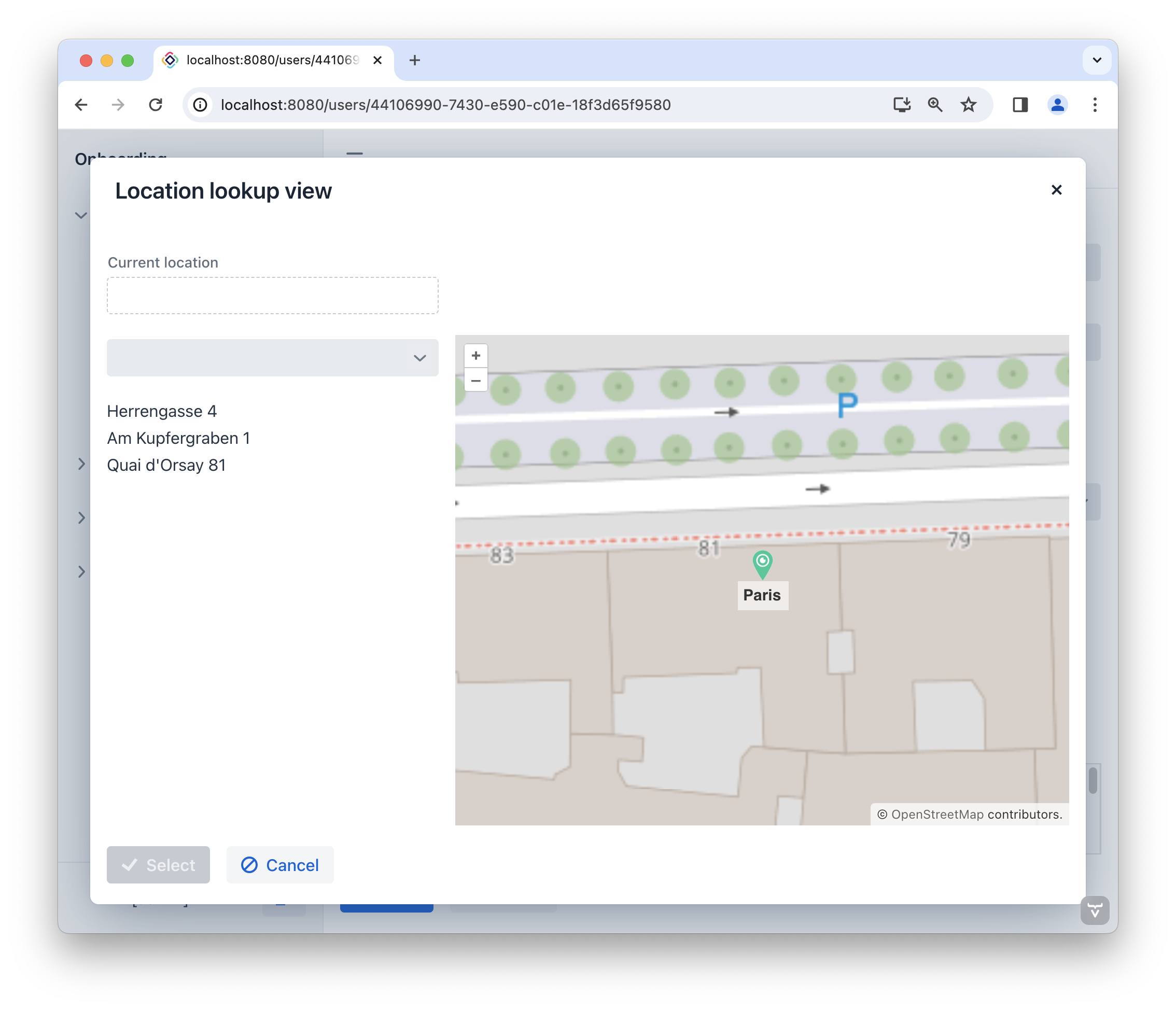The height and width of the screenshot is (1010, 1176).
Task: Open a new browser tab
Action: (415, 60)
